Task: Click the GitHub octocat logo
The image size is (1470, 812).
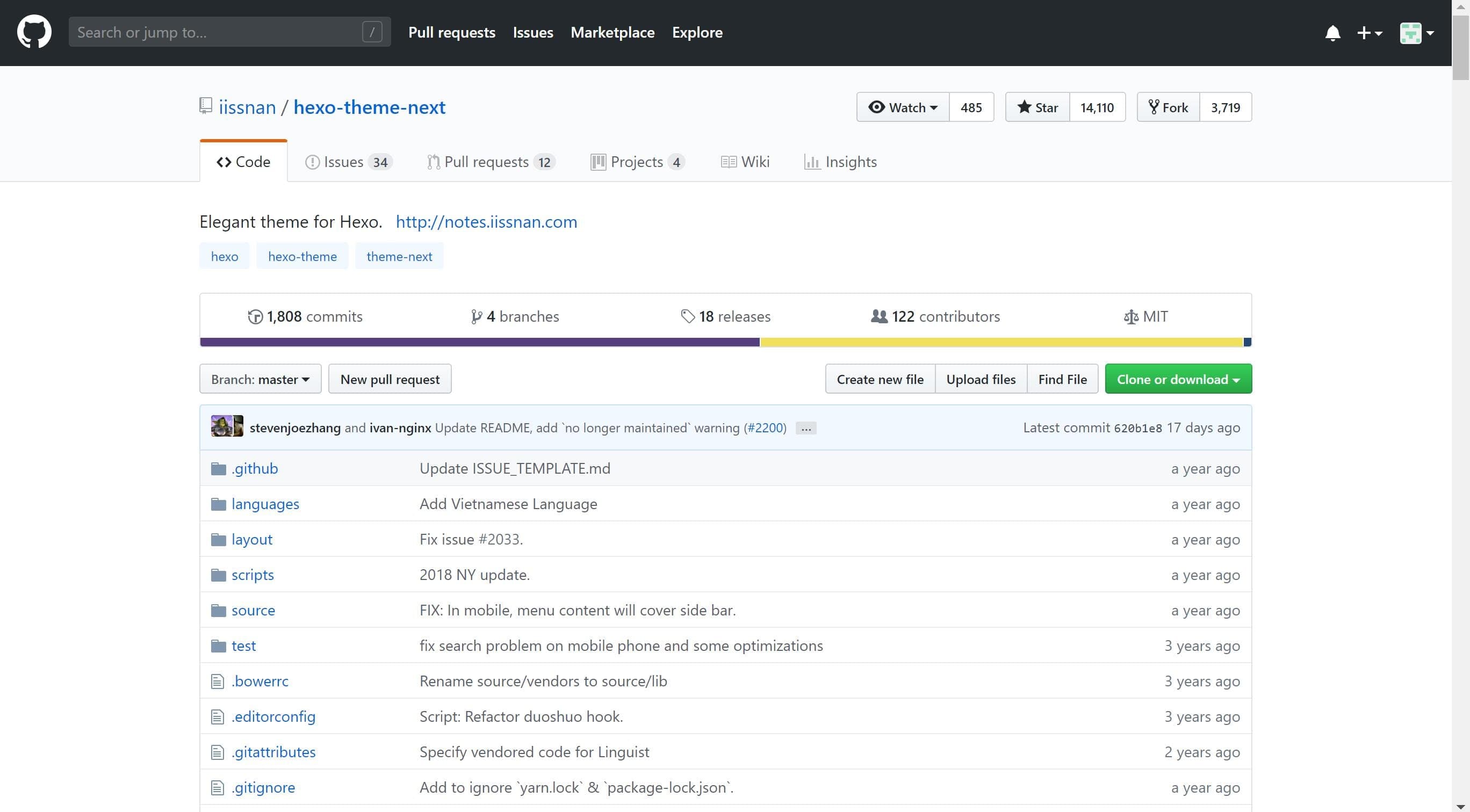Action: [34, 32]
